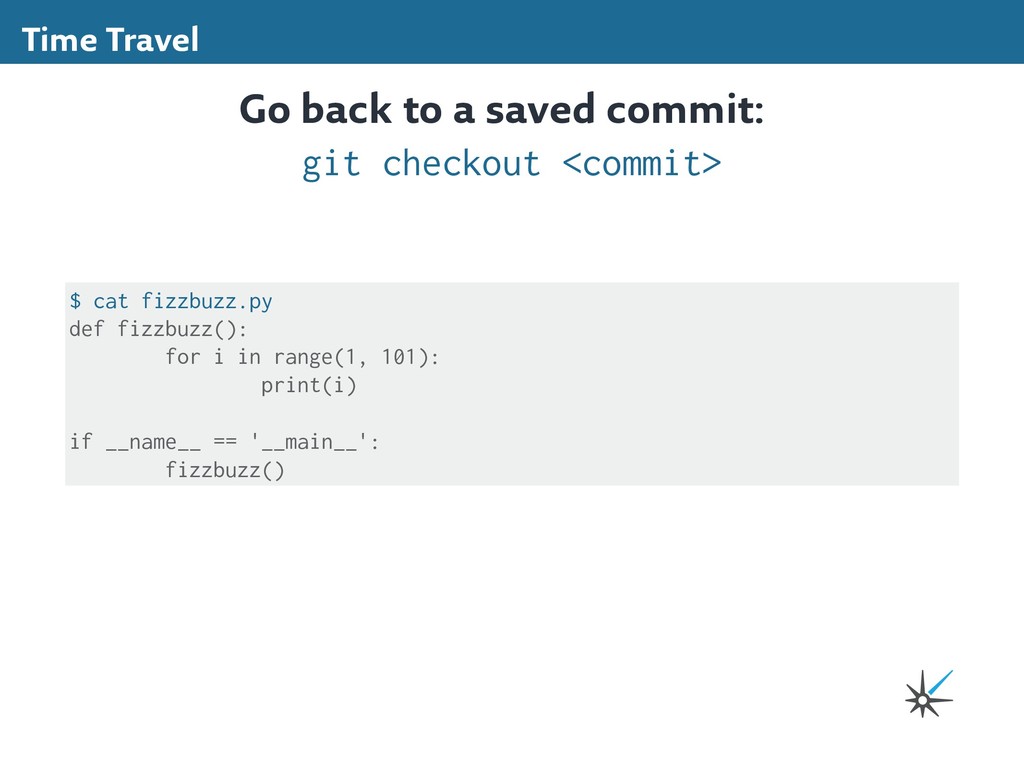1024x768 pixels.
Task: Click the word "checkout" in the command
Action: point(461,163)
